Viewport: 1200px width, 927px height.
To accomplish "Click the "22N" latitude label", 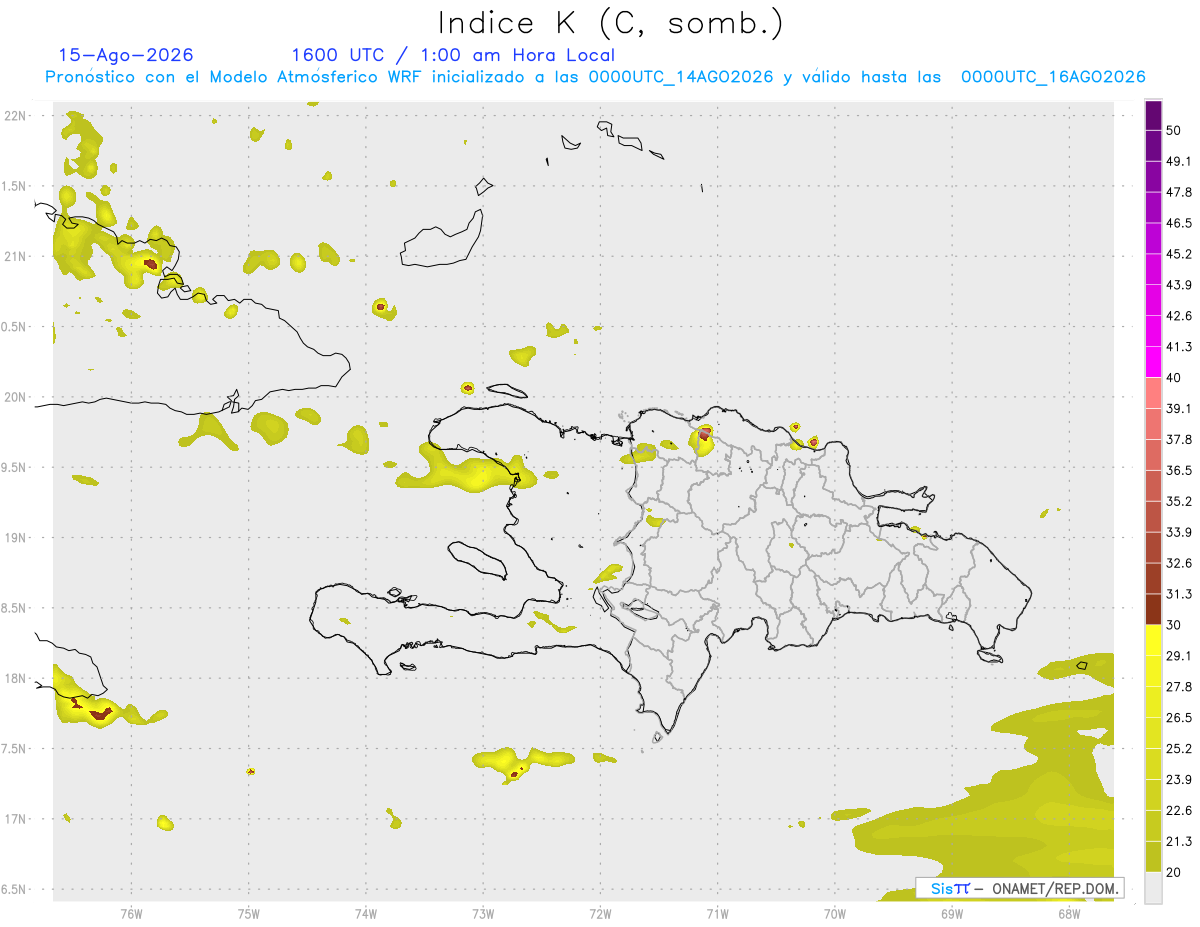I will click(x=15, y=116).
